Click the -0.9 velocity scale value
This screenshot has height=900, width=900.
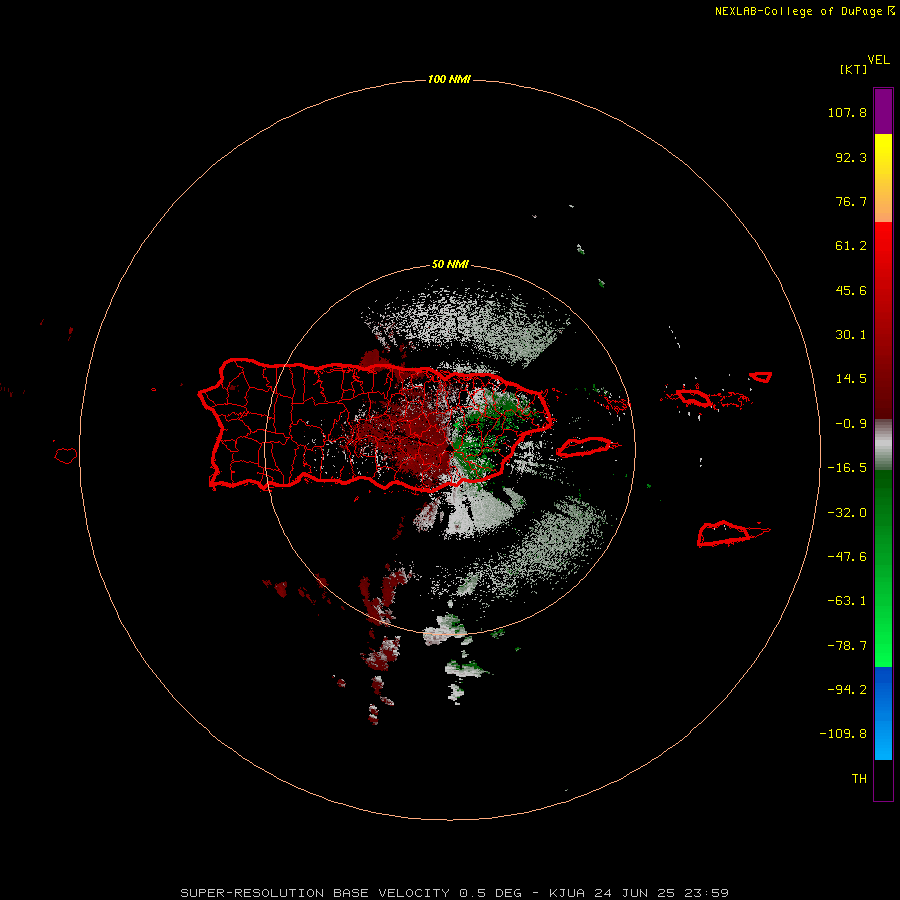(x=851, y=424)
